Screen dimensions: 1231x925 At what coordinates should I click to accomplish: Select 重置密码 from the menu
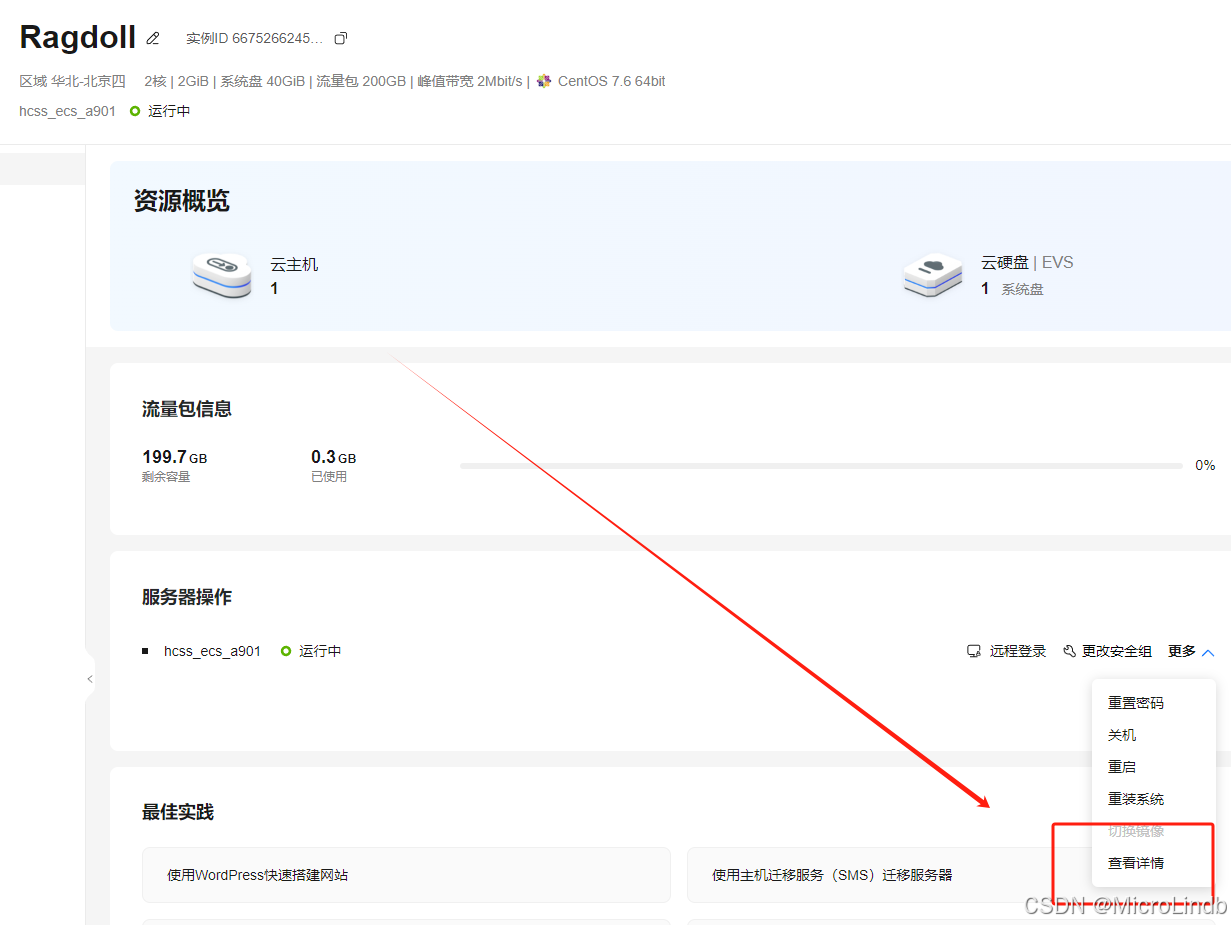(1154, 703)
